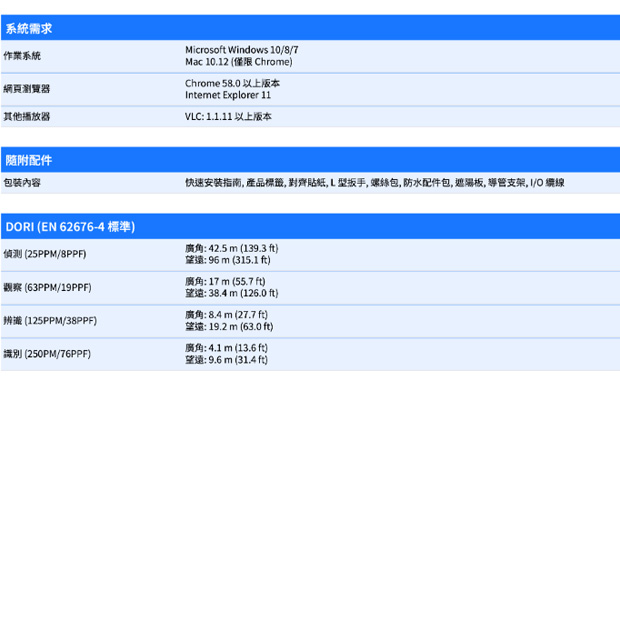
Task: Select the 識別 (250PPM/76PPF) row label
Action: [48, 354]
